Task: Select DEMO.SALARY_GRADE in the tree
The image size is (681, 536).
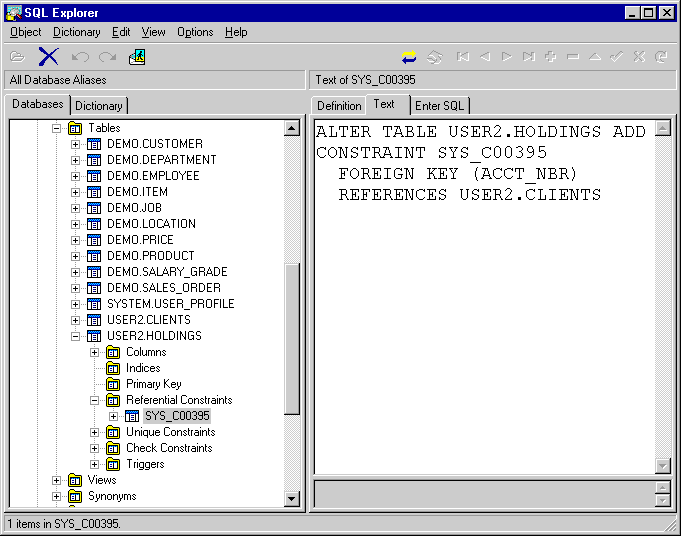Action: click(167, 272)
